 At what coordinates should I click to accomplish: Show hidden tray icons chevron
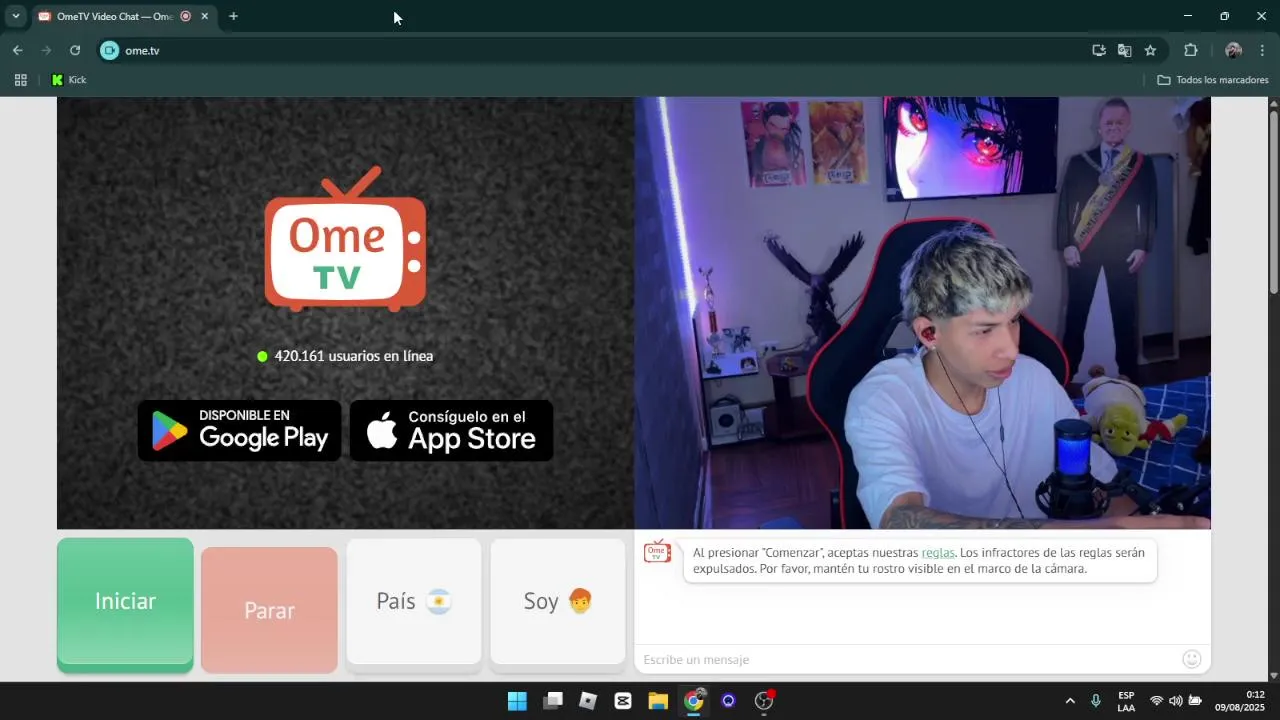coord(1070,701)
